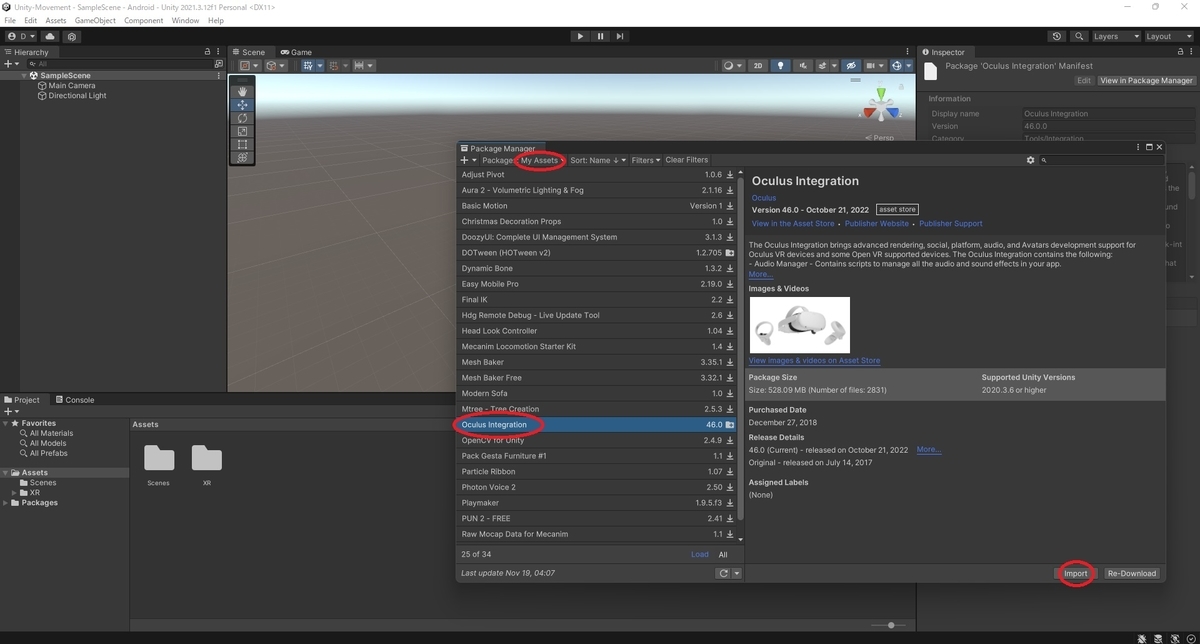1200x644 pixels.
Task: Open Sort: Name dropdown
Action: [x=597, y=160]
